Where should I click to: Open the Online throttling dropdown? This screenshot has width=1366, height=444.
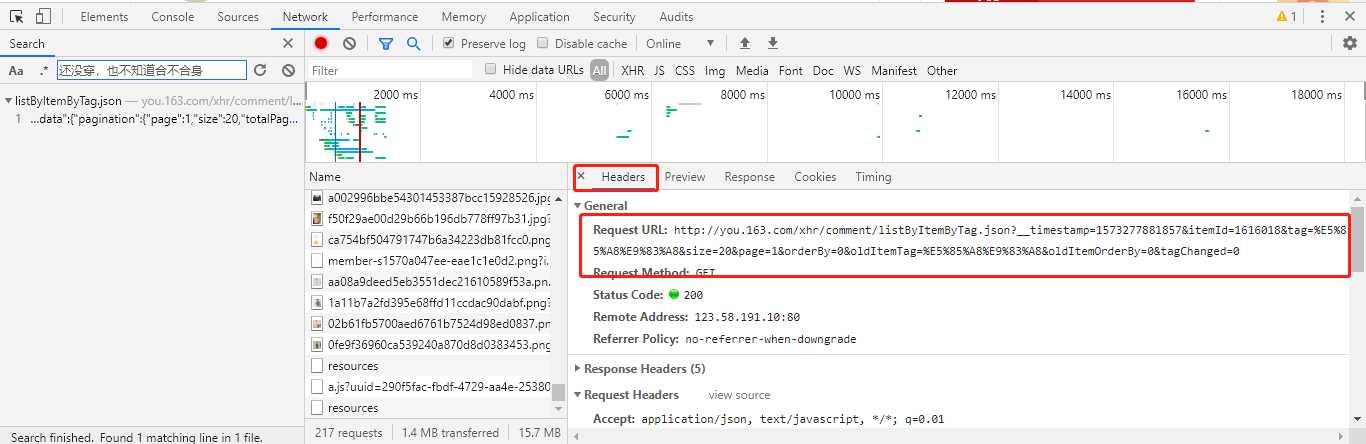point(680,43)
